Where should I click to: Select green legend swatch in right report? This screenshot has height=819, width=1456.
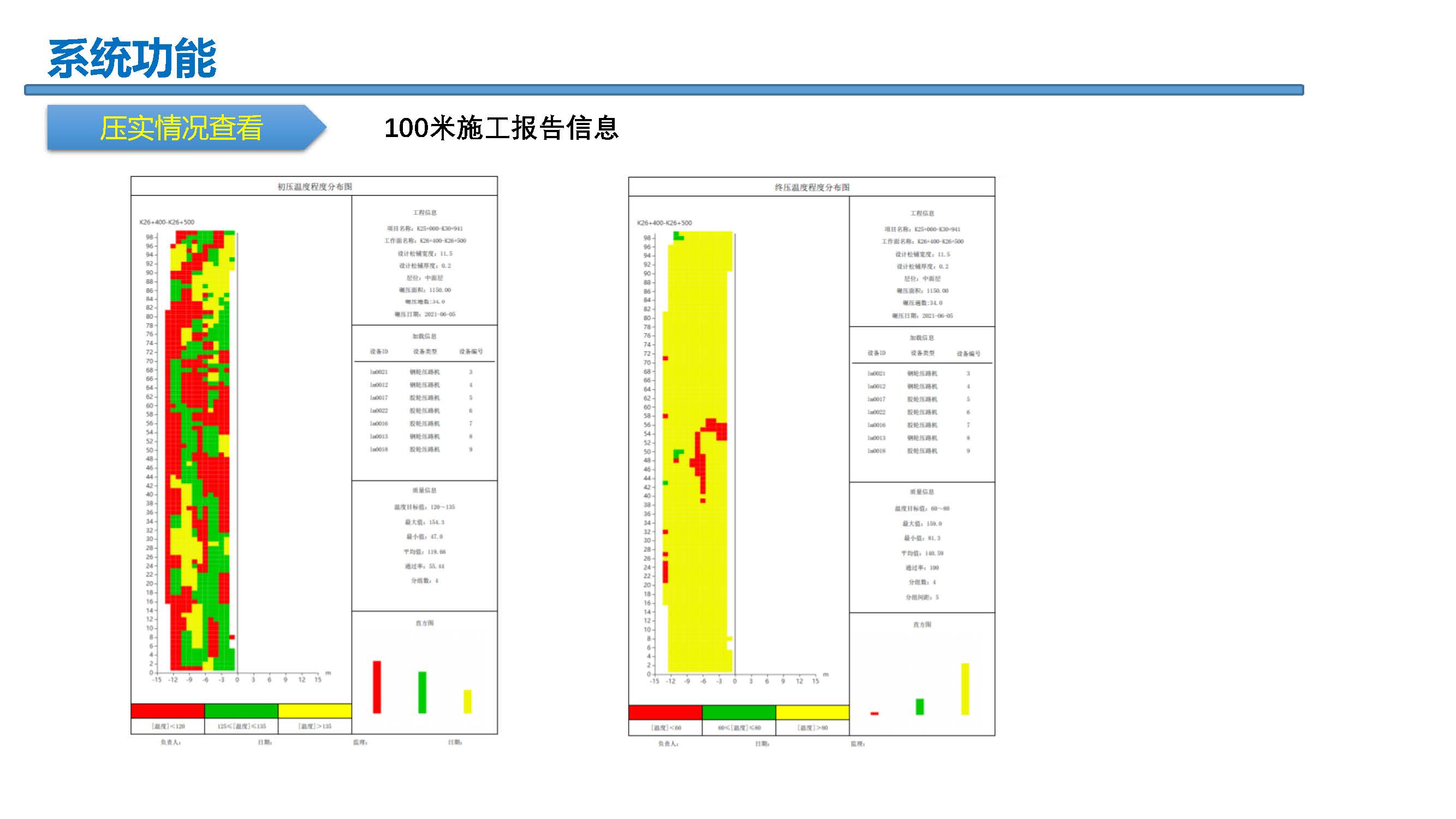738,712
